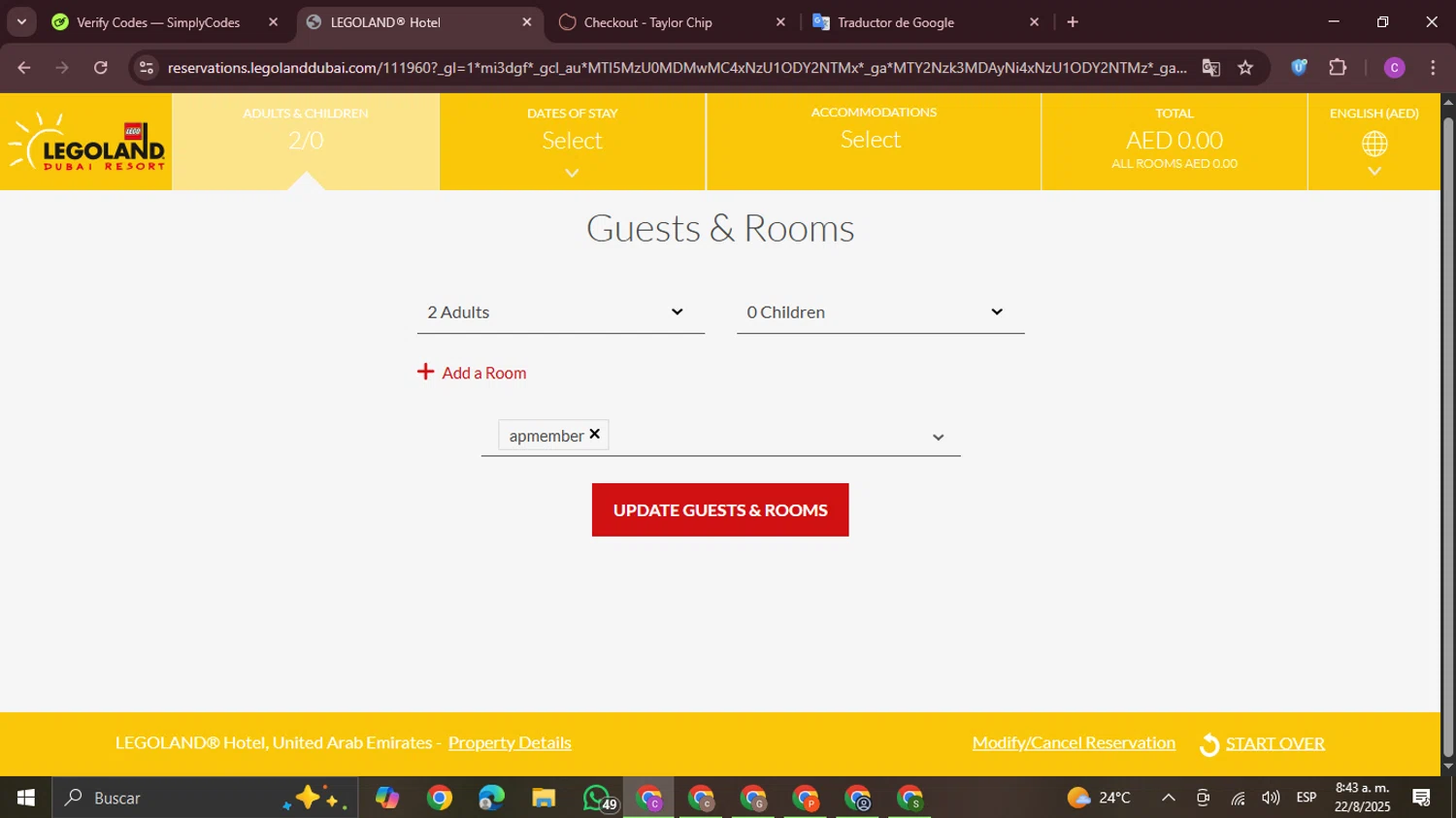The image size is (1456, 818).
Task: Close the Checkout Taylor Chip tab
Action: pos(780,21)
